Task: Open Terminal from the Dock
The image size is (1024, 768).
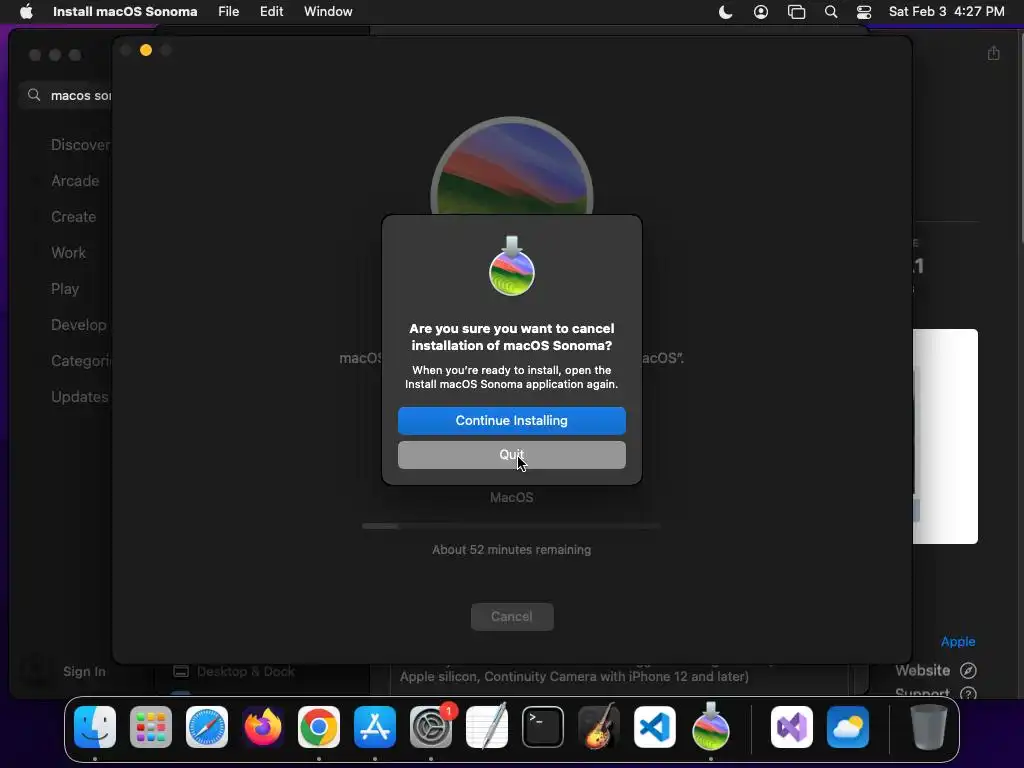Action: [x=543, y=727]
